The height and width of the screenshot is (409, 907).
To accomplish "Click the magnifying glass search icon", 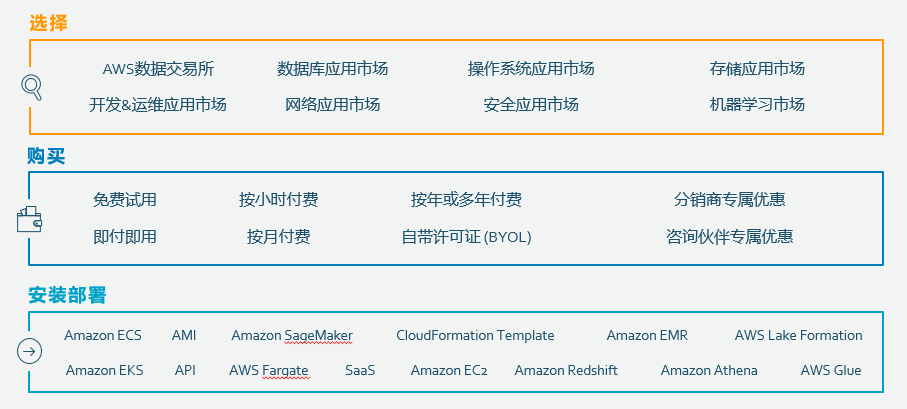I will point(31,87).
